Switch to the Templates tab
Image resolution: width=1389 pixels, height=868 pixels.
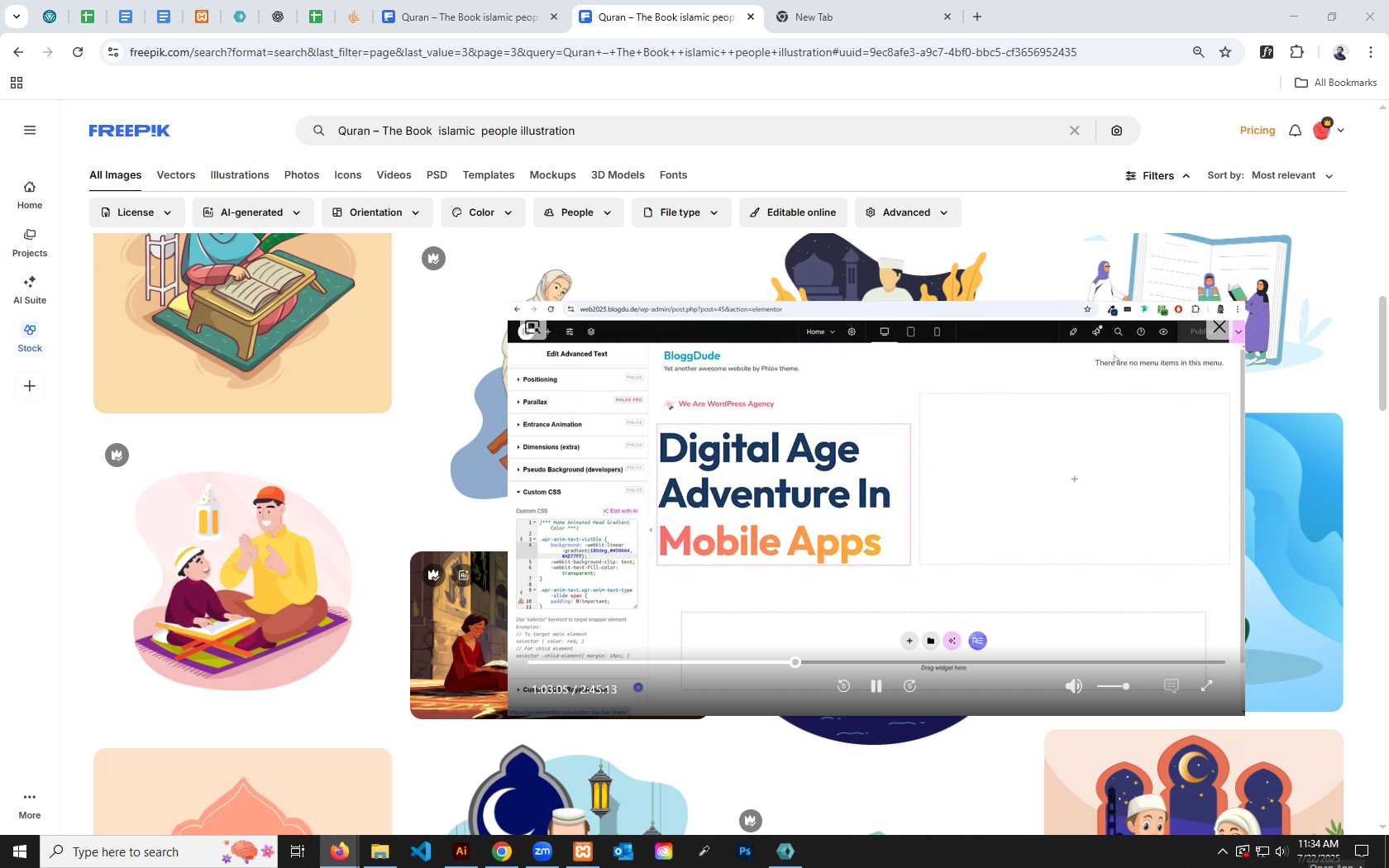(489, 175)
